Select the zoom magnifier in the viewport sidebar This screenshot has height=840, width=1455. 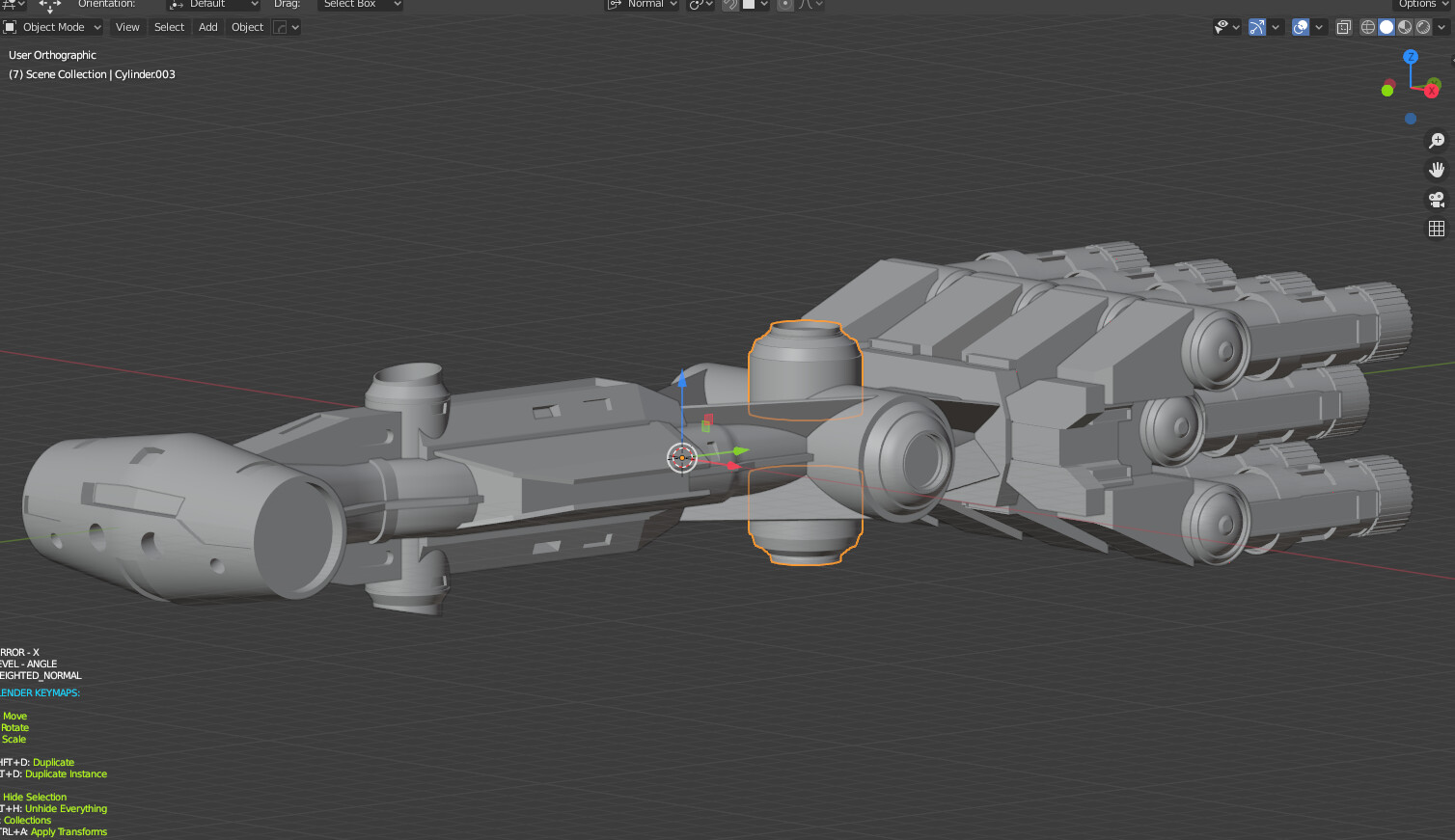[x=1437, y=141]
